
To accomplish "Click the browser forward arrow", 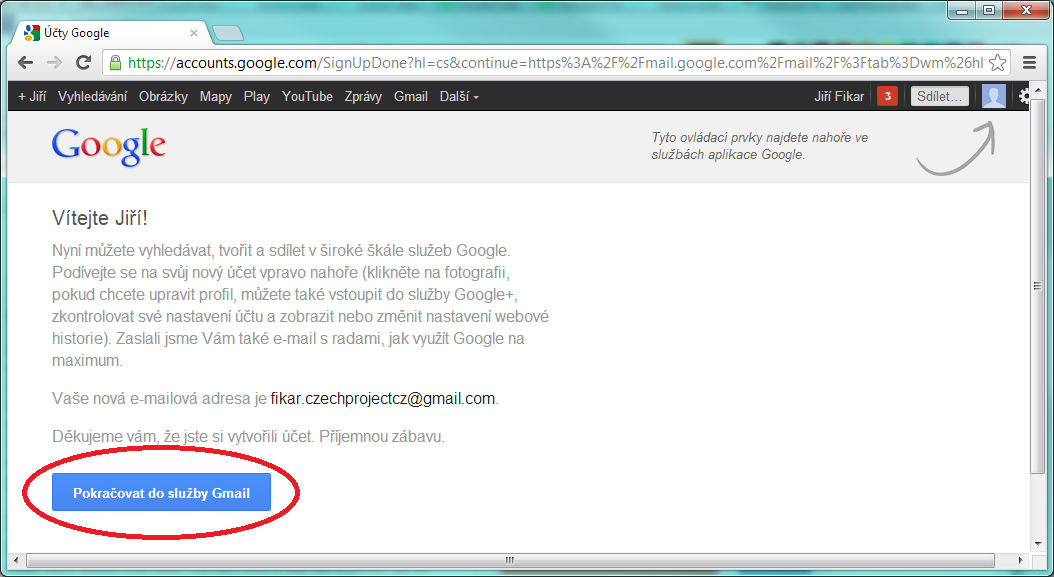I will click(54, 63).
